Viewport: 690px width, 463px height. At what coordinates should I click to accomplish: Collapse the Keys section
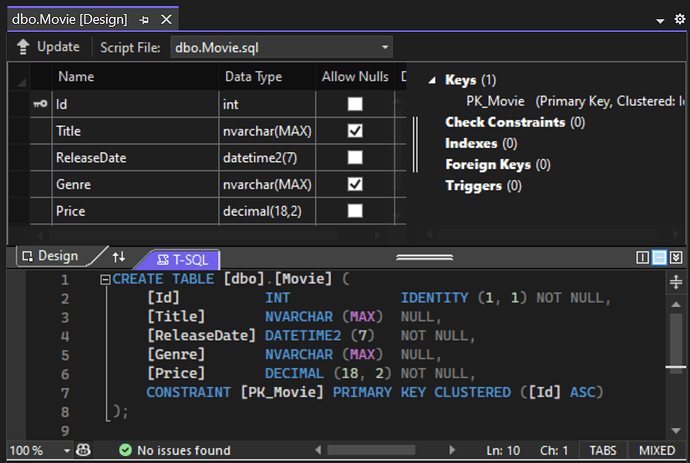(x=432, y=80)
